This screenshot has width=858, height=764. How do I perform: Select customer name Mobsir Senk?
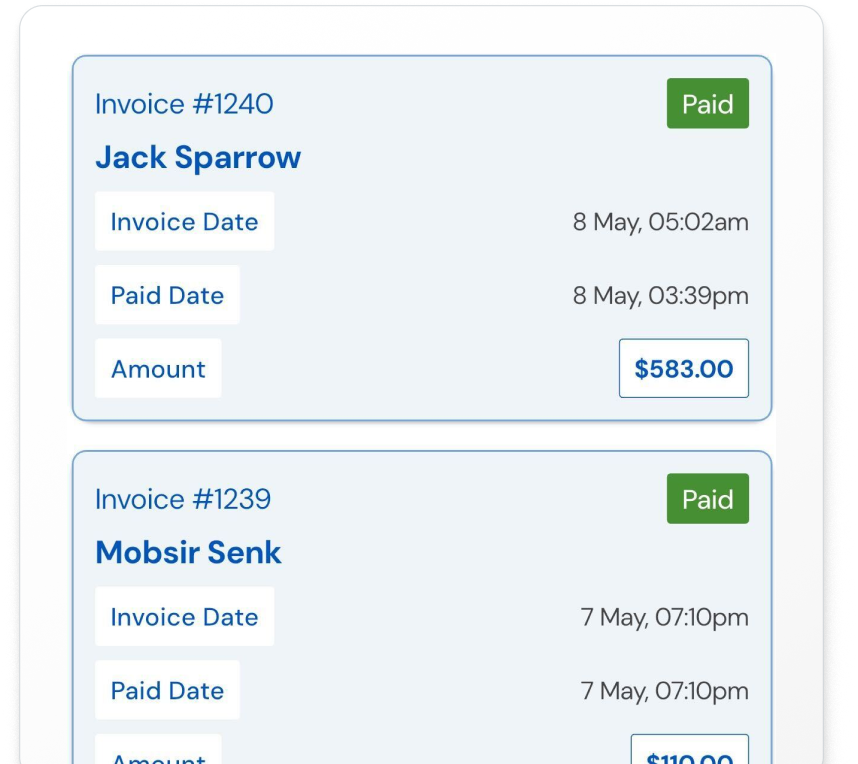coord(188,552)
